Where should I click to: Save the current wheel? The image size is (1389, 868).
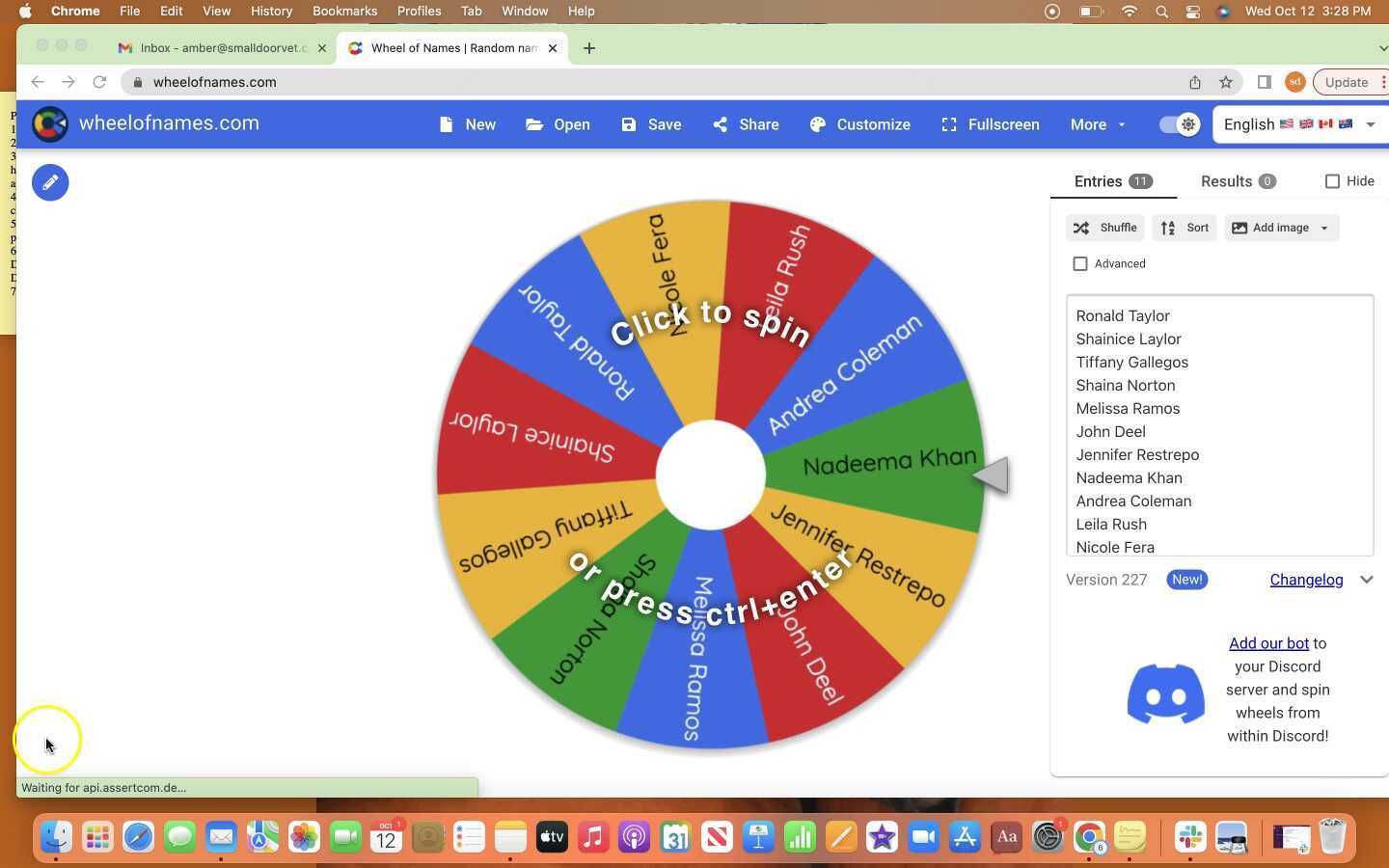[650, 124]
